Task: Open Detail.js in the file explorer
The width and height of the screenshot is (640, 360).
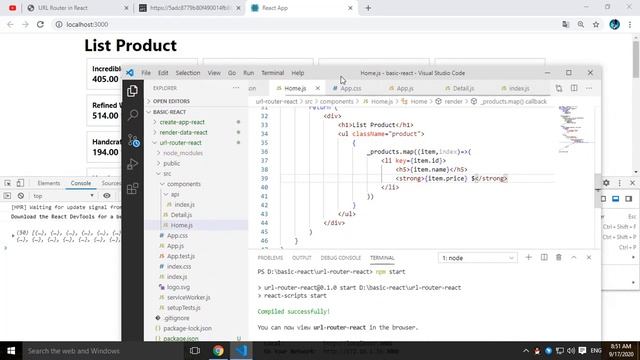Action: point(181,215)
